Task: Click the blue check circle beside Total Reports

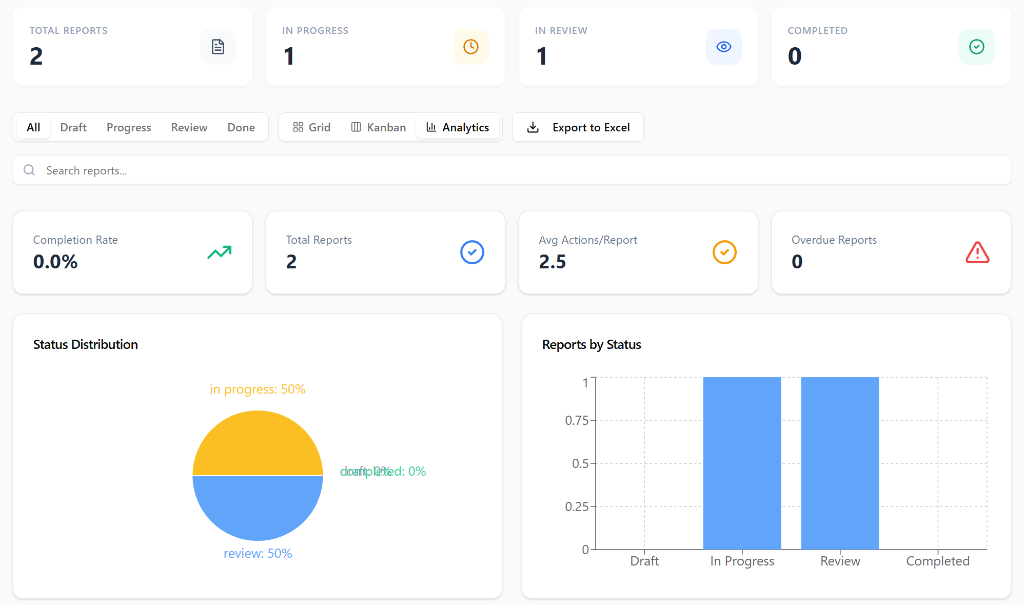Action: pos(472,252)
